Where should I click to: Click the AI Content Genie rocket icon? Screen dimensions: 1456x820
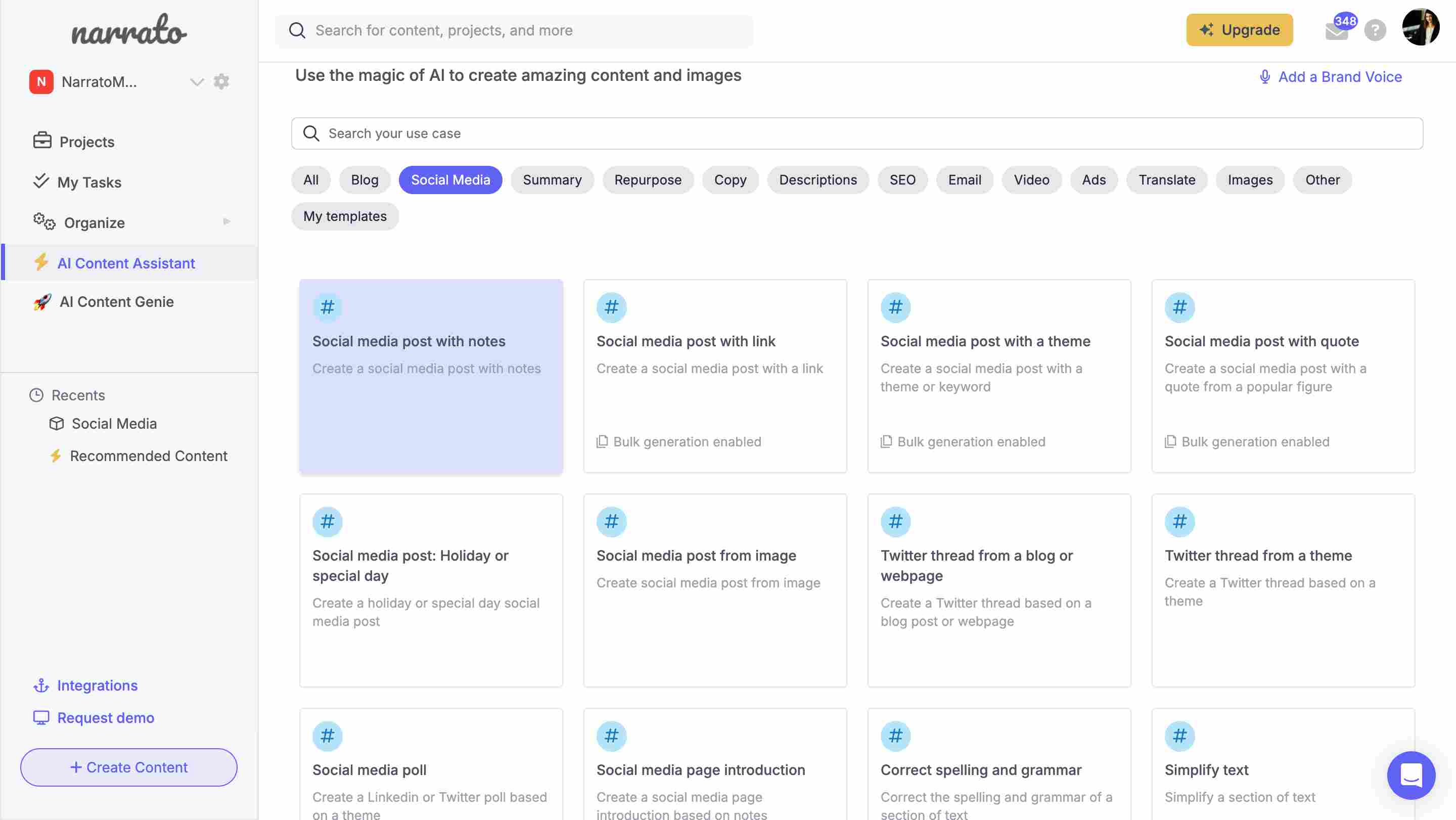click(42, 302)
